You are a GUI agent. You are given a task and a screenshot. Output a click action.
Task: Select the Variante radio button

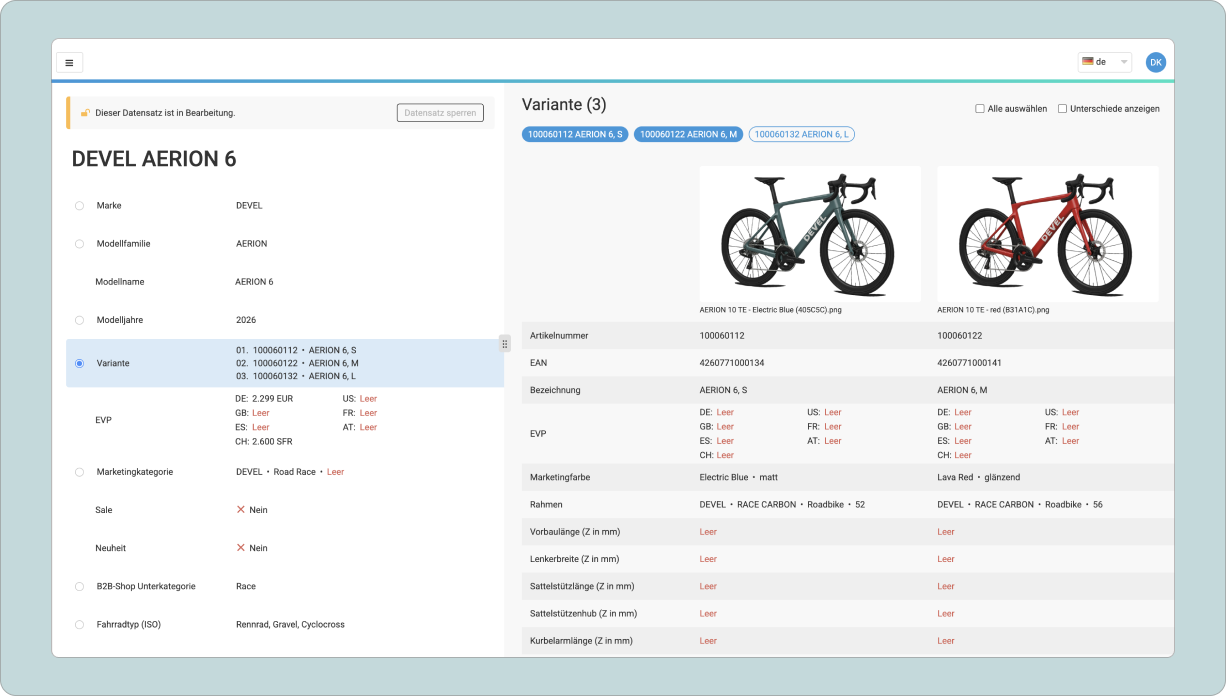pyautogui.click(x=79, y=363)
